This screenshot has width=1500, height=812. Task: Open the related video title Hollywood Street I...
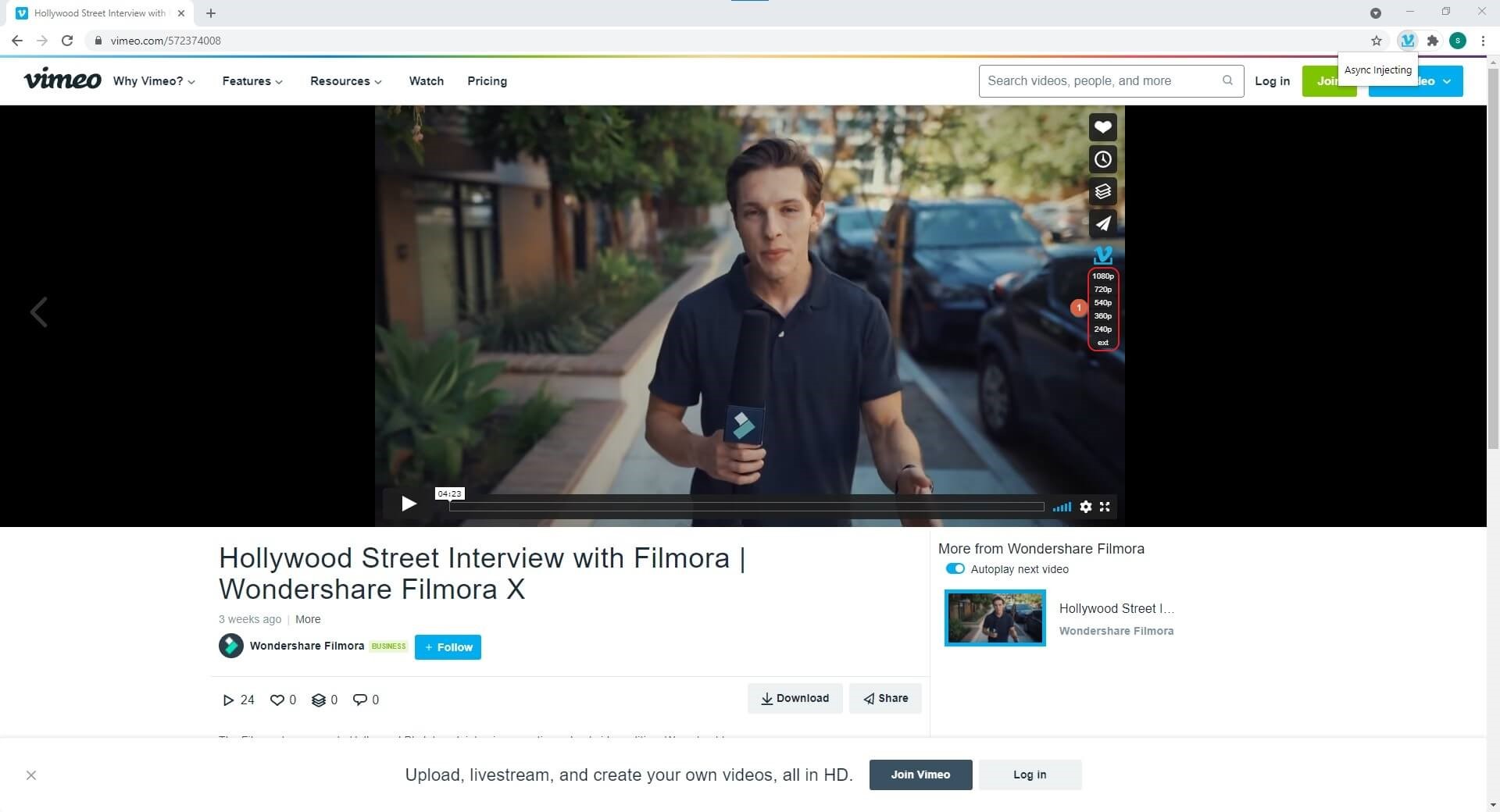pos(1116,608)
